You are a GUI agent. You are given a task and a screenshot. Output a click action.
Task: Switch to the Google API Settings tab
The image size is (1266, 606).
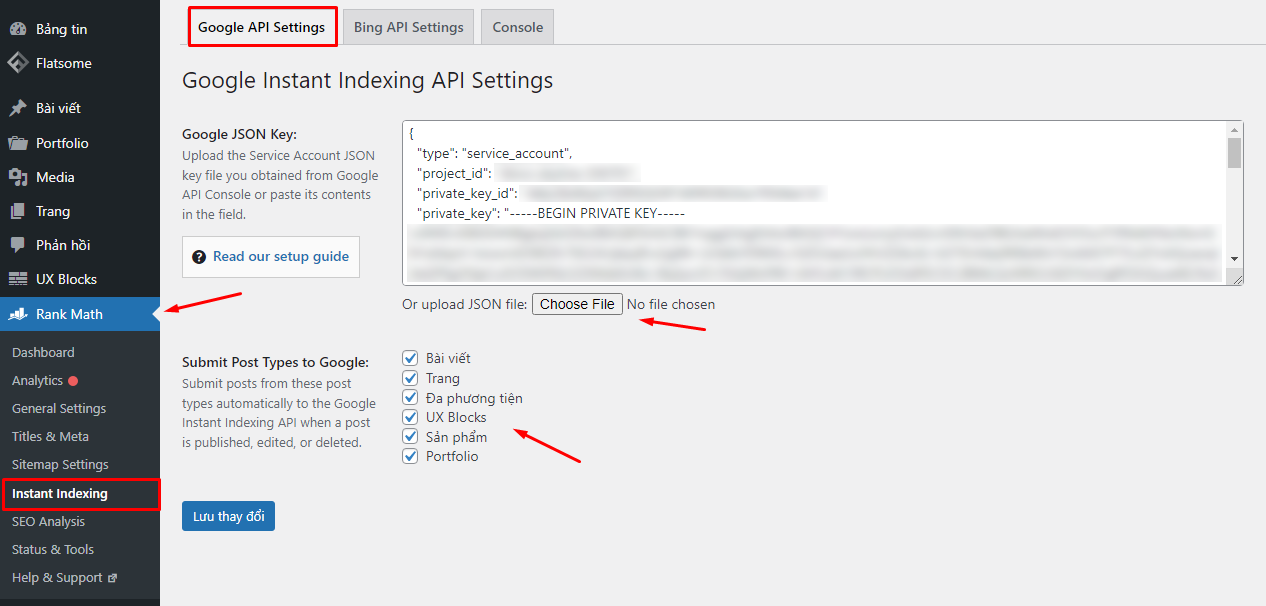point(262,27)
